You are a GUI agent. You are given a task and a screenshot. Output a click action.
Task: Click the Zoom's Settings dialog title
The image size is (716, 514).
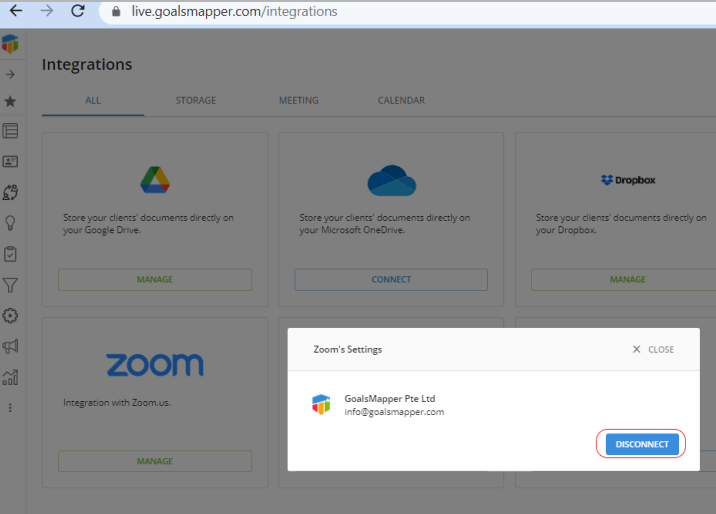point(347,350)
